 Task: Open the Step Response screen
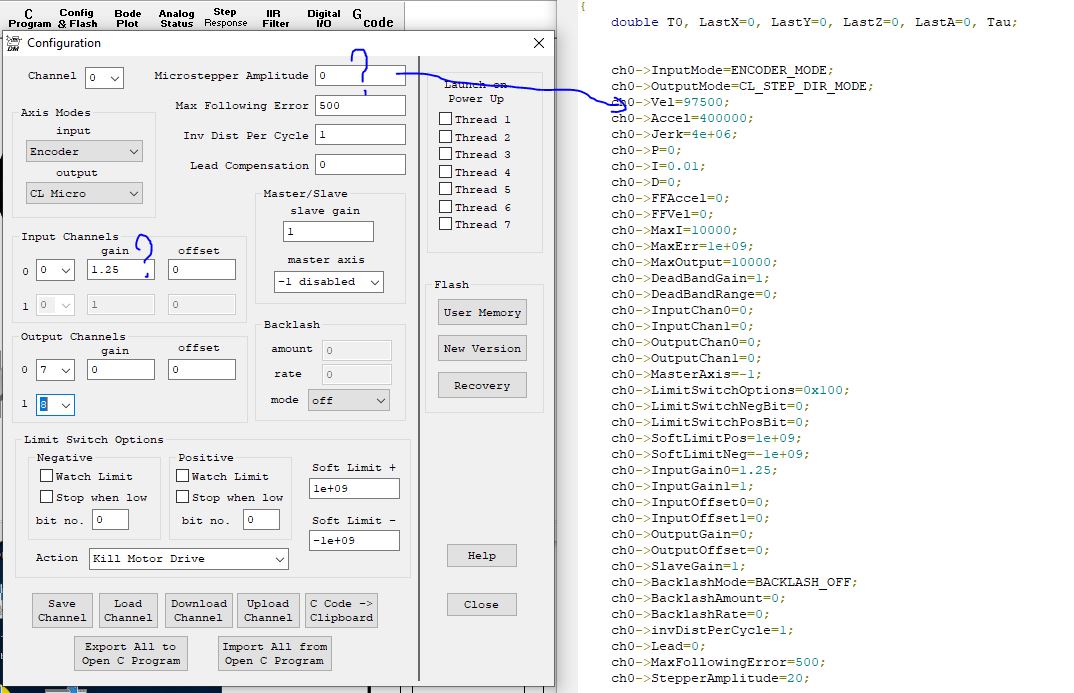tap(225, 17)
